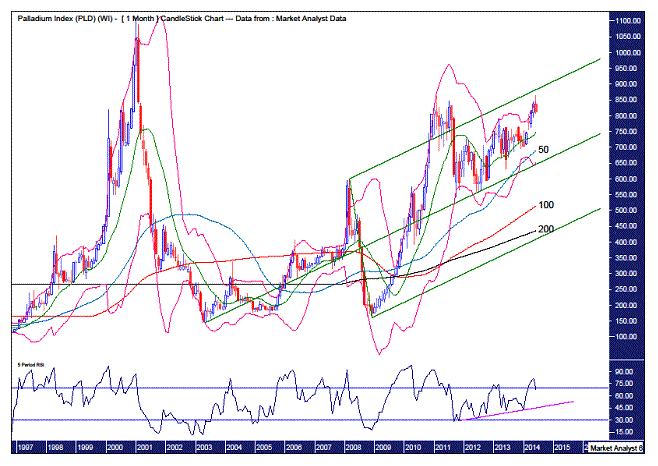Select the 2000 year marker on time axis
The width and height of the screenshot is (658, 466).
coord(115,448)
